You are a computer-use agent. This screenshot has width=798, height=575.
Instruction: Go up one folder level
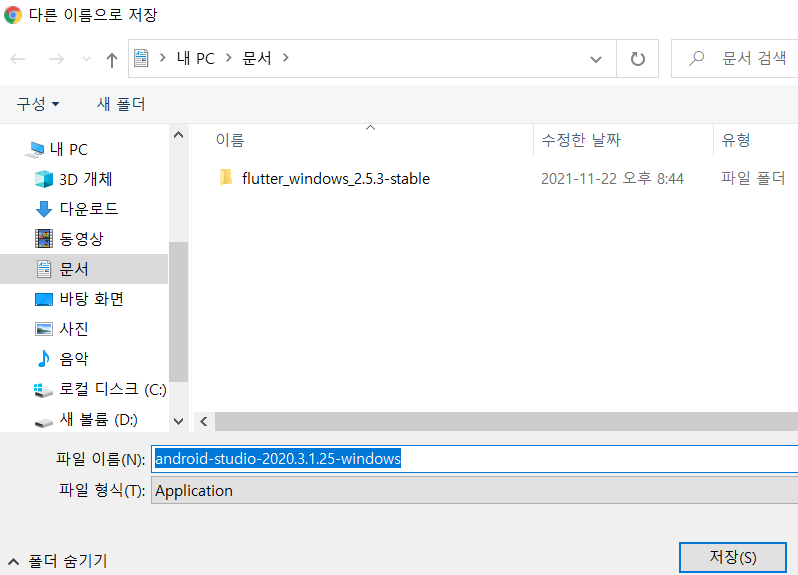pos(111,60)
